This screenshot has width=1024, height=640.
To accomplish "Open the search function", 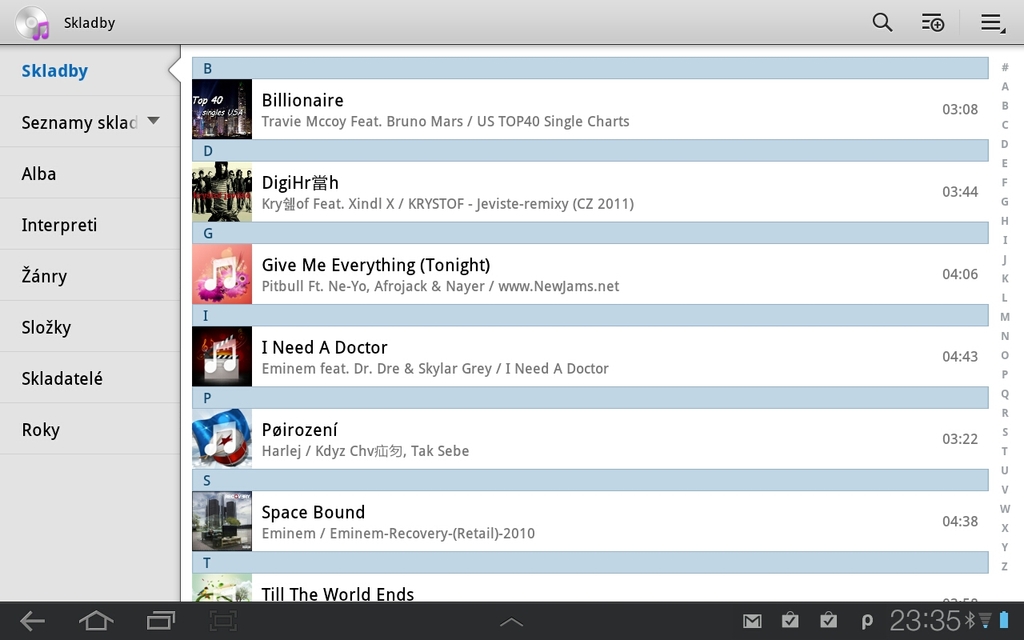I will pyautogui.click(x=881, y=21).
